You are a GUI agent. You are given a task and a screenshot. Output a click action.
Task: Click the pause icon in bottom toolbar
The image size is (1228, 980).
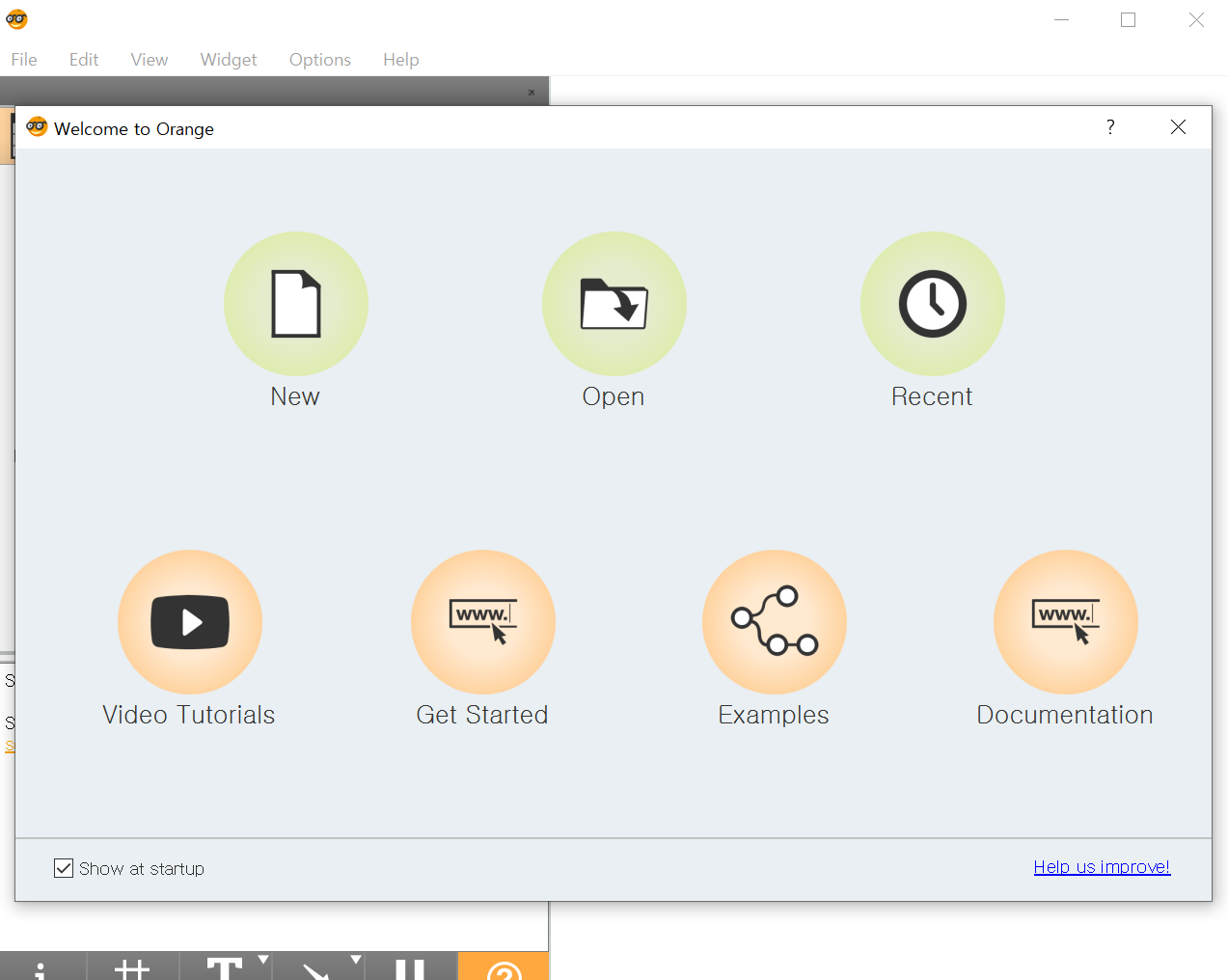point(410,968)
